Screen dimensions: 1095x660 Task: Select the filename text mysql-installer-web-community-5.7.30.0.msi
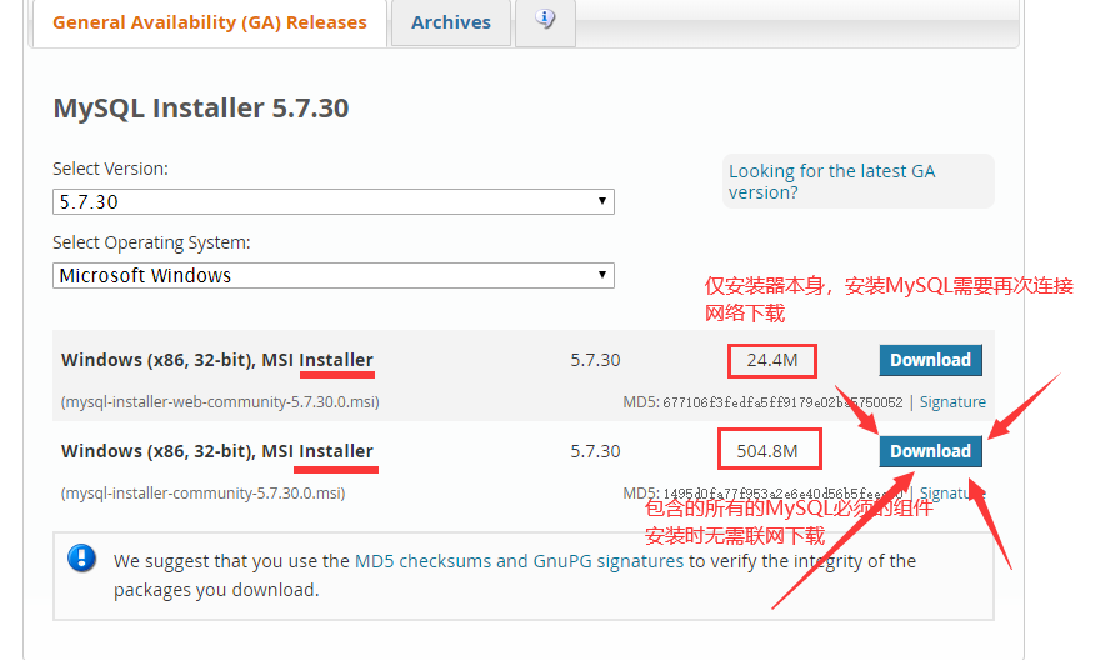pyautogui.click(x=220, y=402)
